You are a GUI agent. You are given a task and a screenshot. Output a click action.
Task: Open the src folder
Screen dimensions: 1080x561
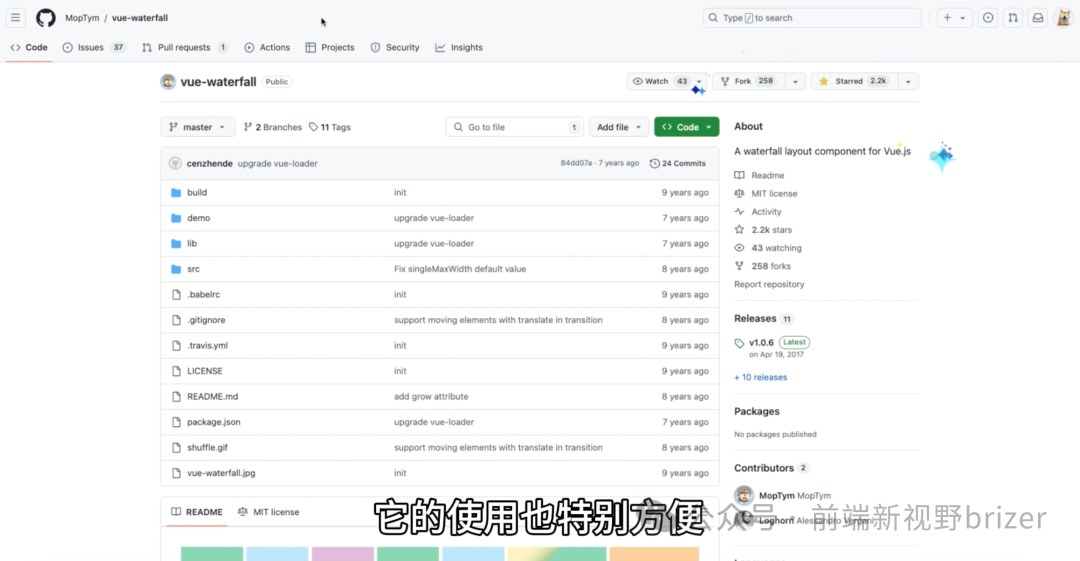[194, 269]
